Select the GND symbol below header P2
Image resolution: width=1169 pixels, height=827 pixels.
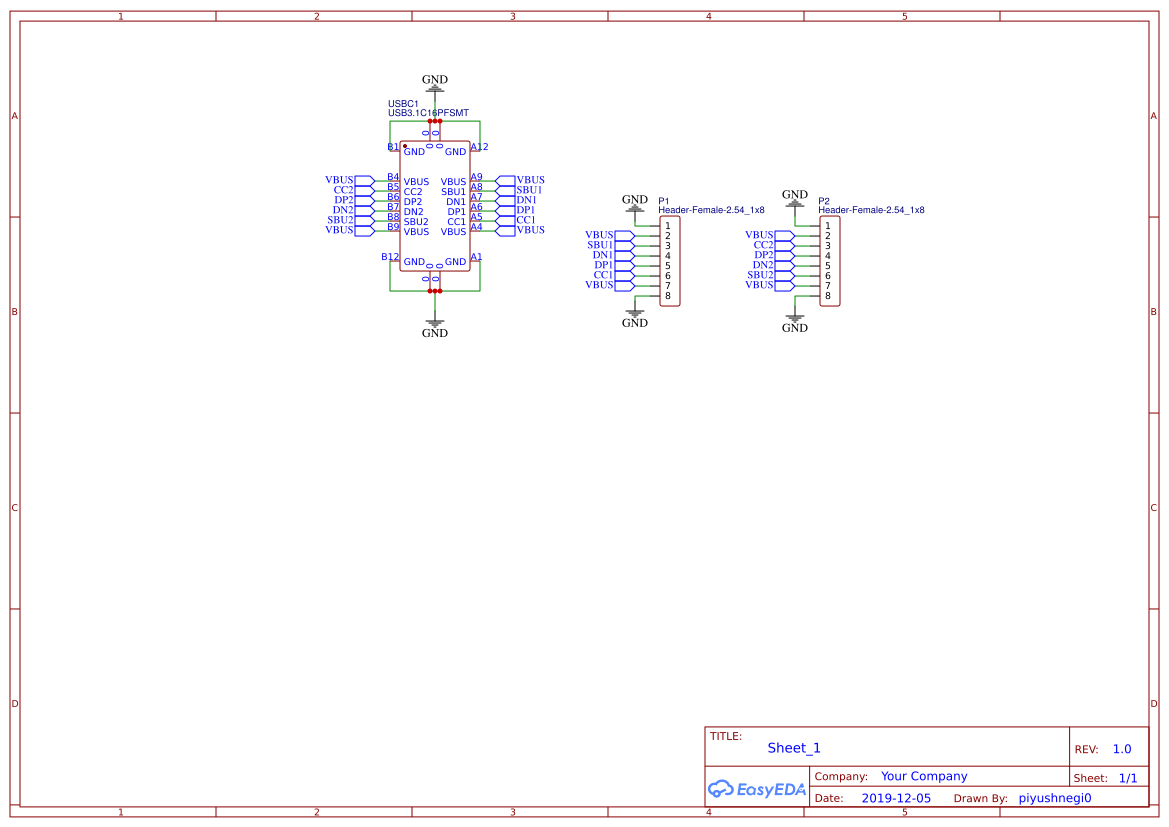pyautogui.click(x=795, y=321)
